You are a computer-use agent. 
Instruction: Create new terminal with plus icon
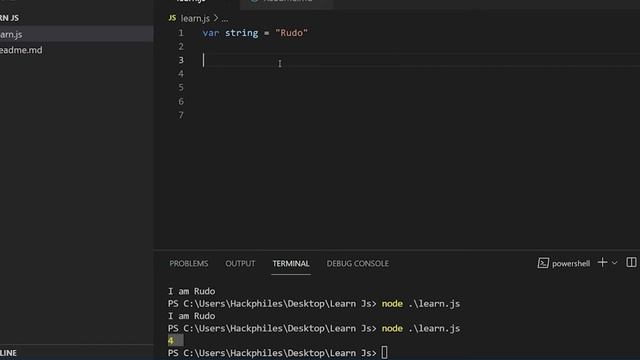pyautogui.click(x=602, y=262)
